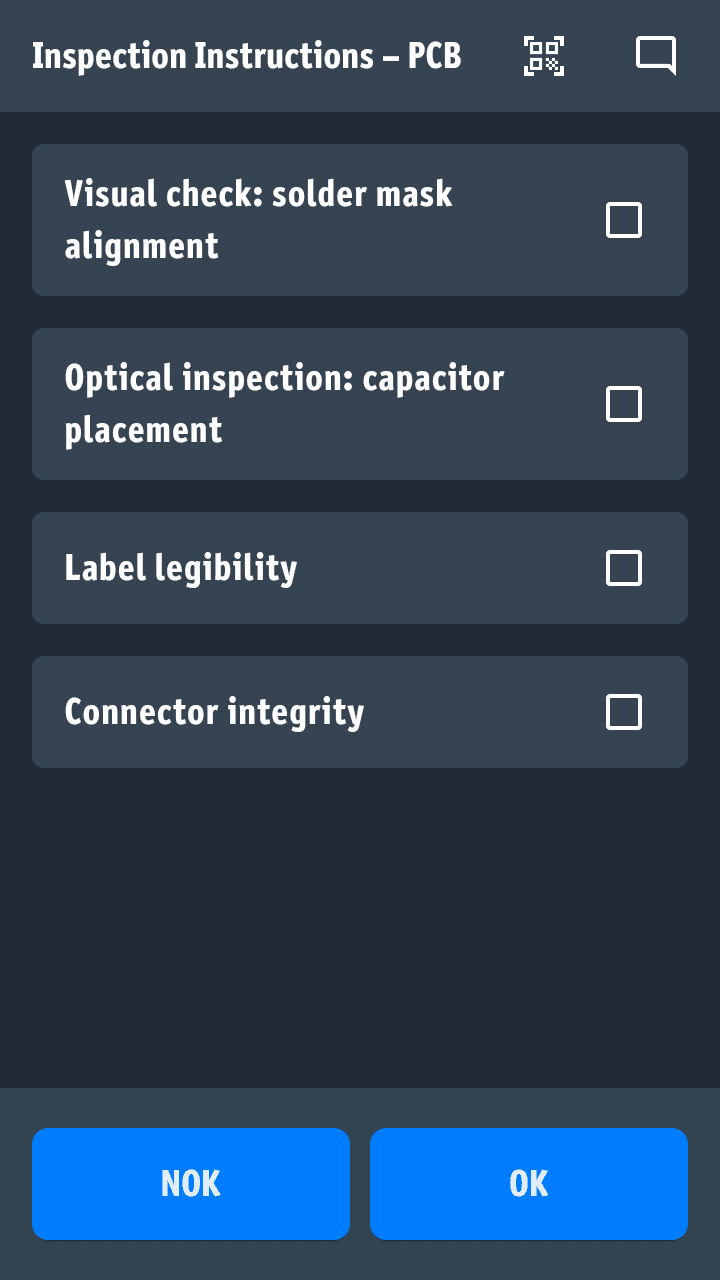Open the chat bubble icon
Screen dimensions: 720x1280
(x=656, y=56)
